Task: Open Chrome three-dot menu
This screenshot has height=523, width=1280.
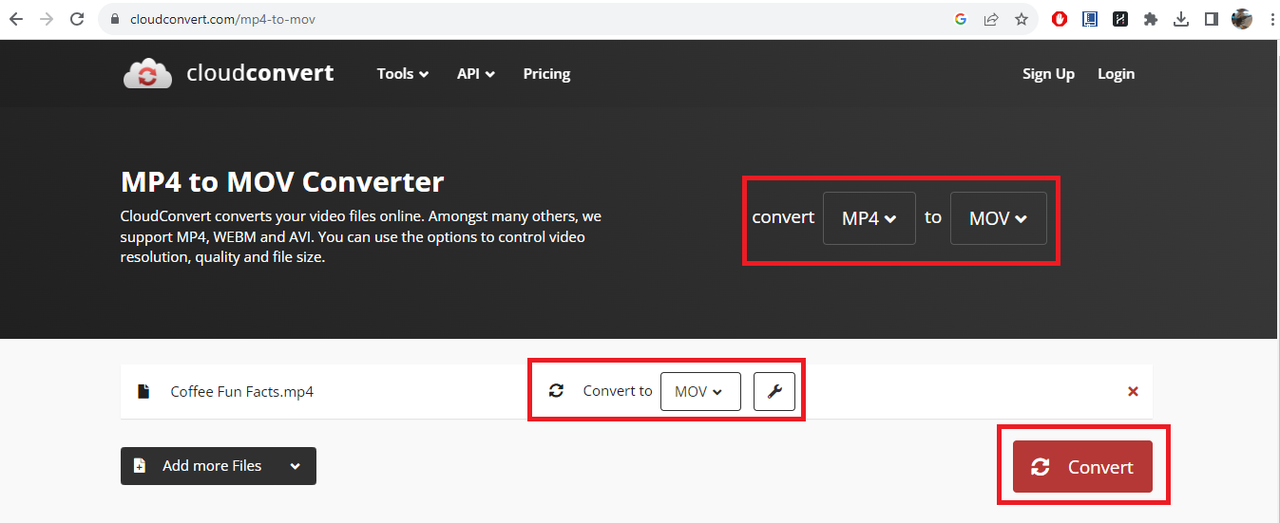Action: (x=1270, y=19)
